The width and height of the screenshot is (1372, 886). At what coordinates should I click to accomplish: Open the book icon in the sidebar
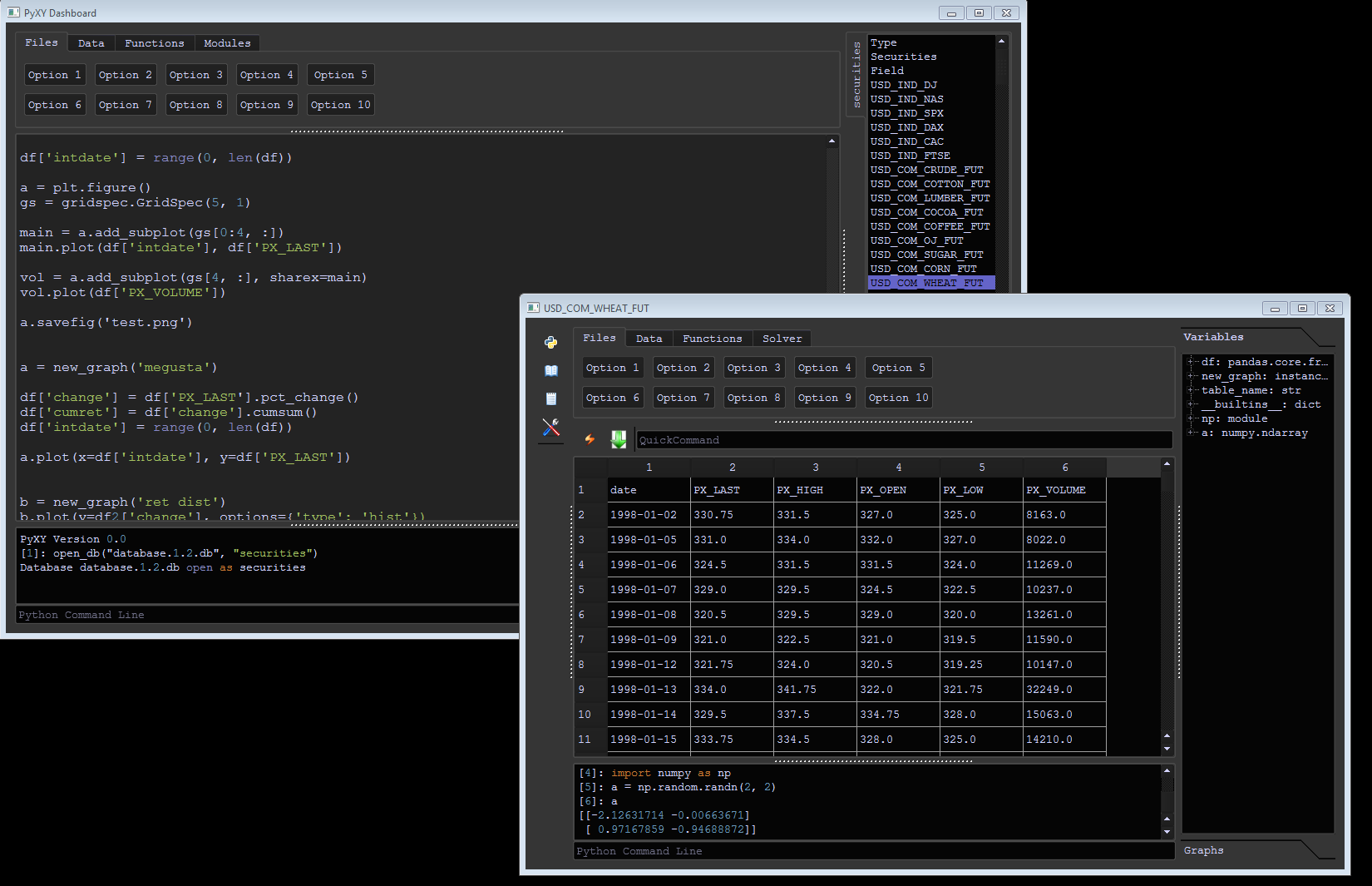coord(550,371)
